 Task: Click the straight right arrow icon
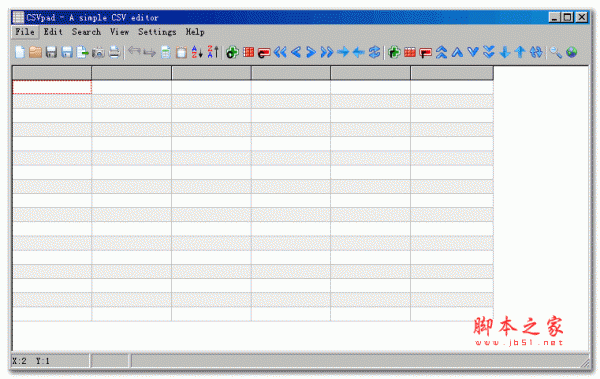click(343, 52)
